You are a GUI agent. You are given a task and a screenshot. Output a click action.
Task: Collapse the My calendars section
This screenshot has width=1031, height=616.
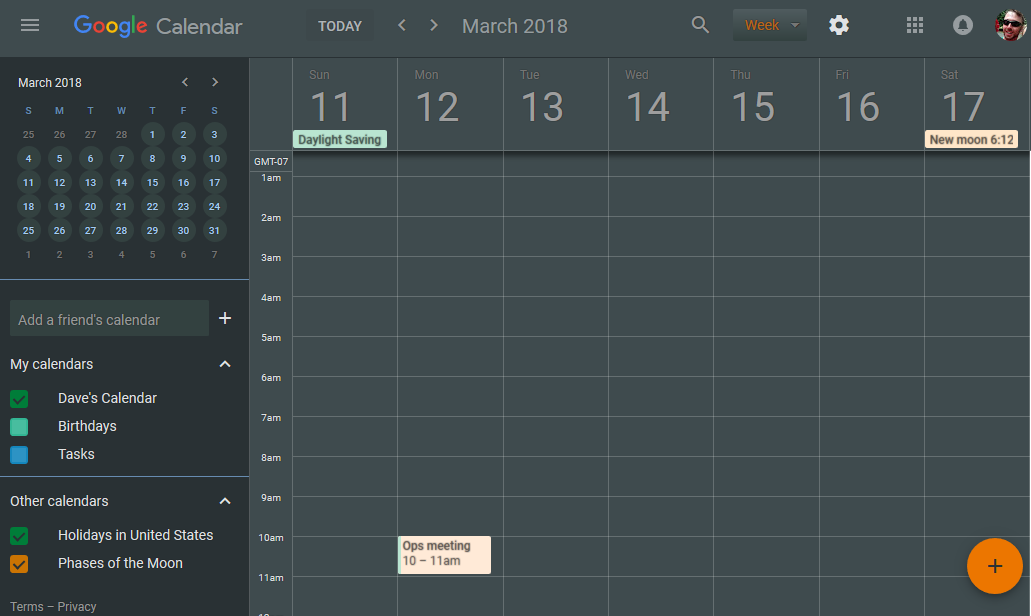224,364
